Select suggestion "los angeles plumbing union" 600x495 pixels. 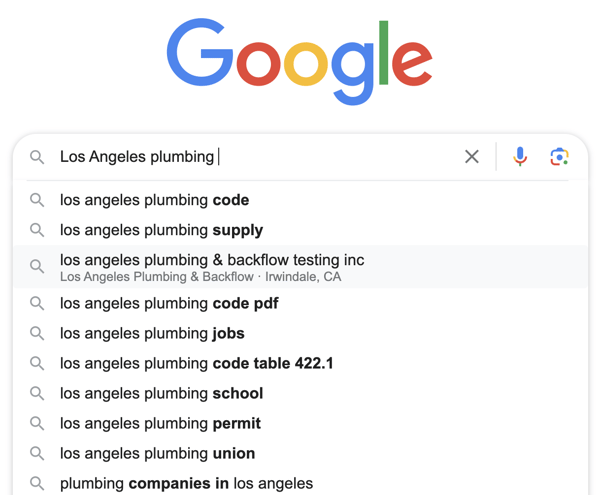coord(157,453)
